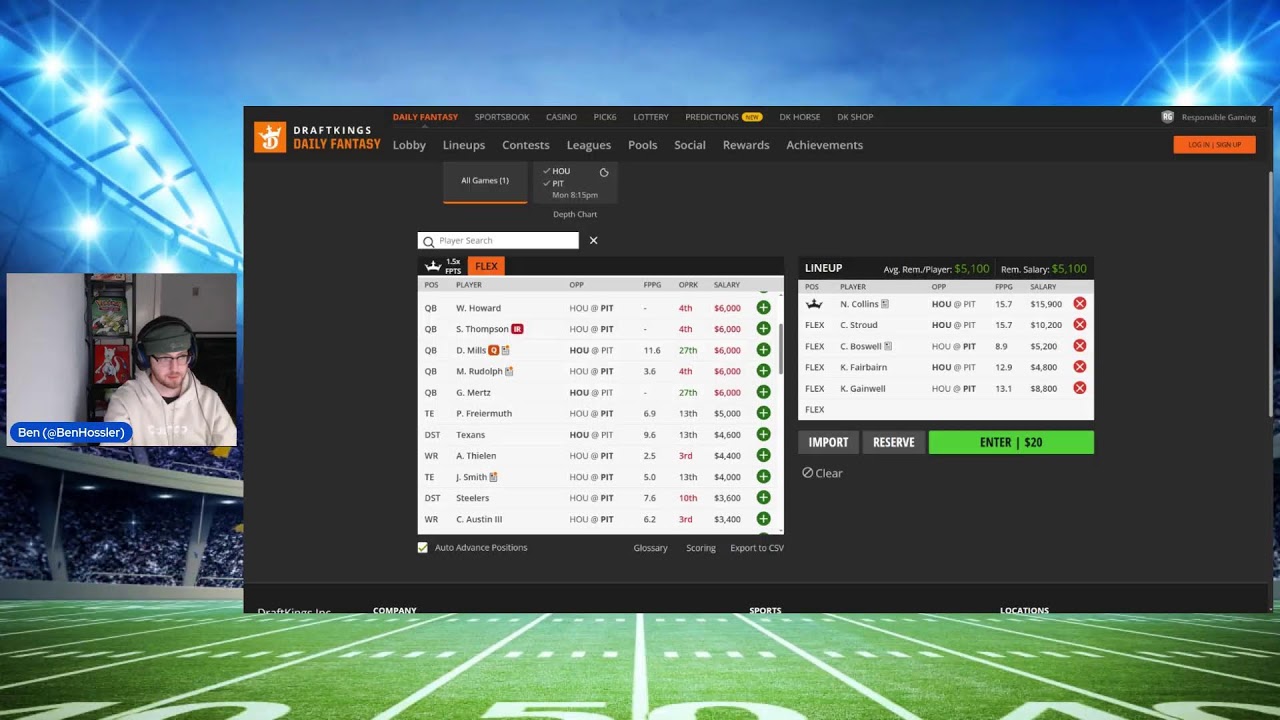Add D. Mills with the plus icon
This screenshot has width=1280, height=720.
tap(763, 350)
